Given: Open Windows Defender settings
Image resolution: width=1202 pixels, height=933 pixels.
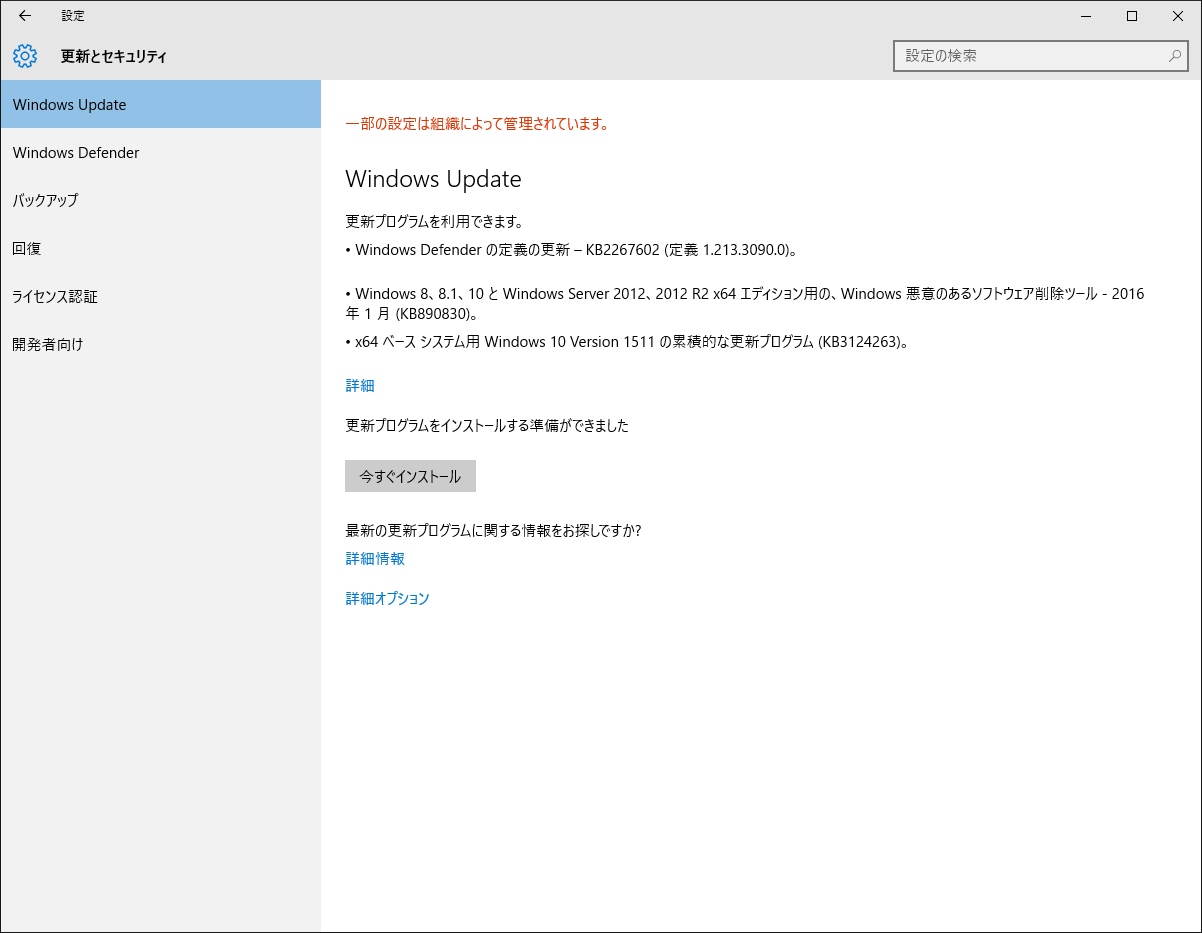Looking at the screenshot, I should (x=161, y=152).
